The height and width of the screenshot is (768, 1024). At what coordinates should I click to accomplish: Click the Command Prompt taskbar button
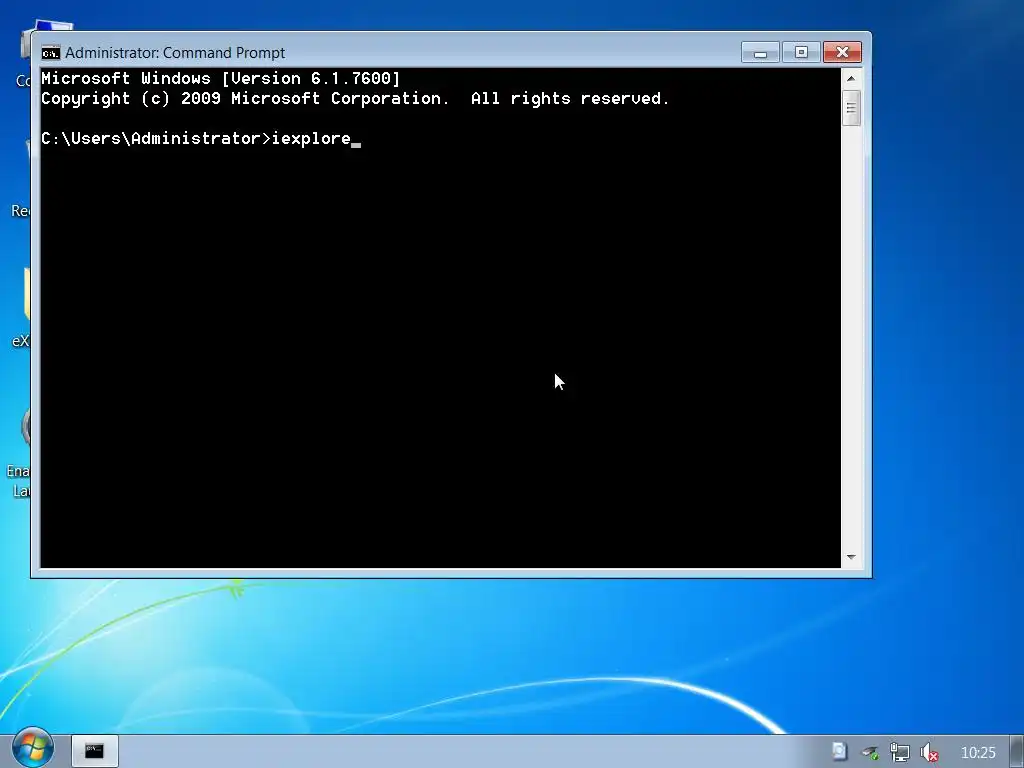95,751
